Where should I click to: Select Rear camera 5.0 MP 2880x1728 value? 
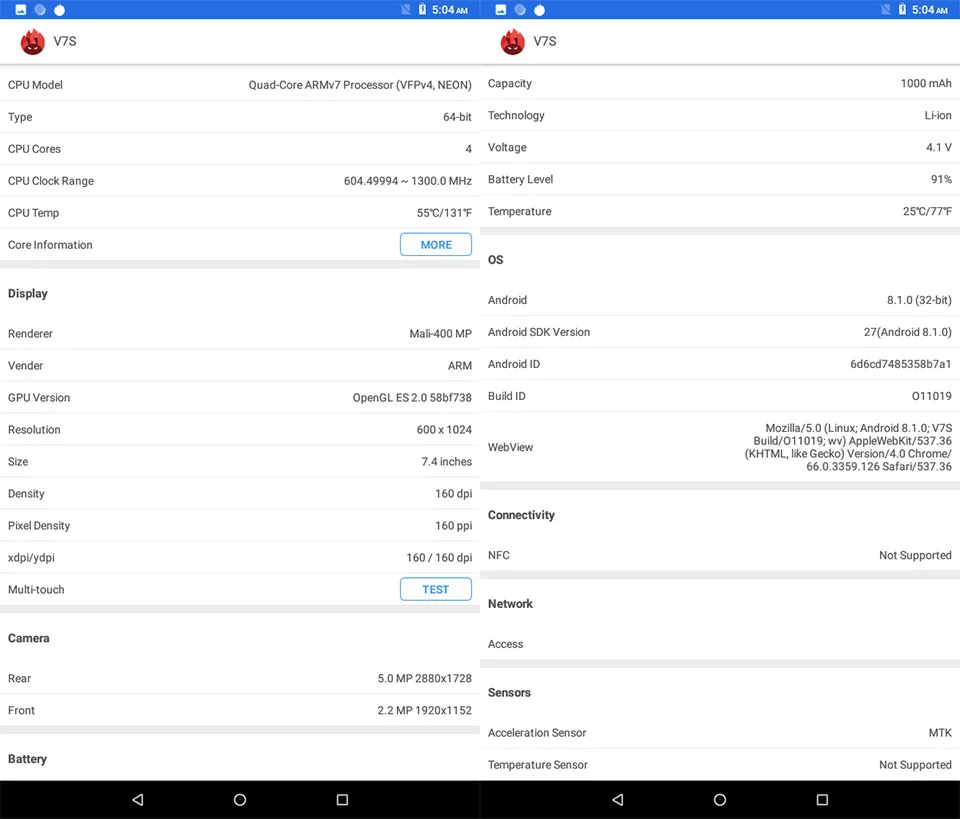pyautogui.click(x=424, y=678)
